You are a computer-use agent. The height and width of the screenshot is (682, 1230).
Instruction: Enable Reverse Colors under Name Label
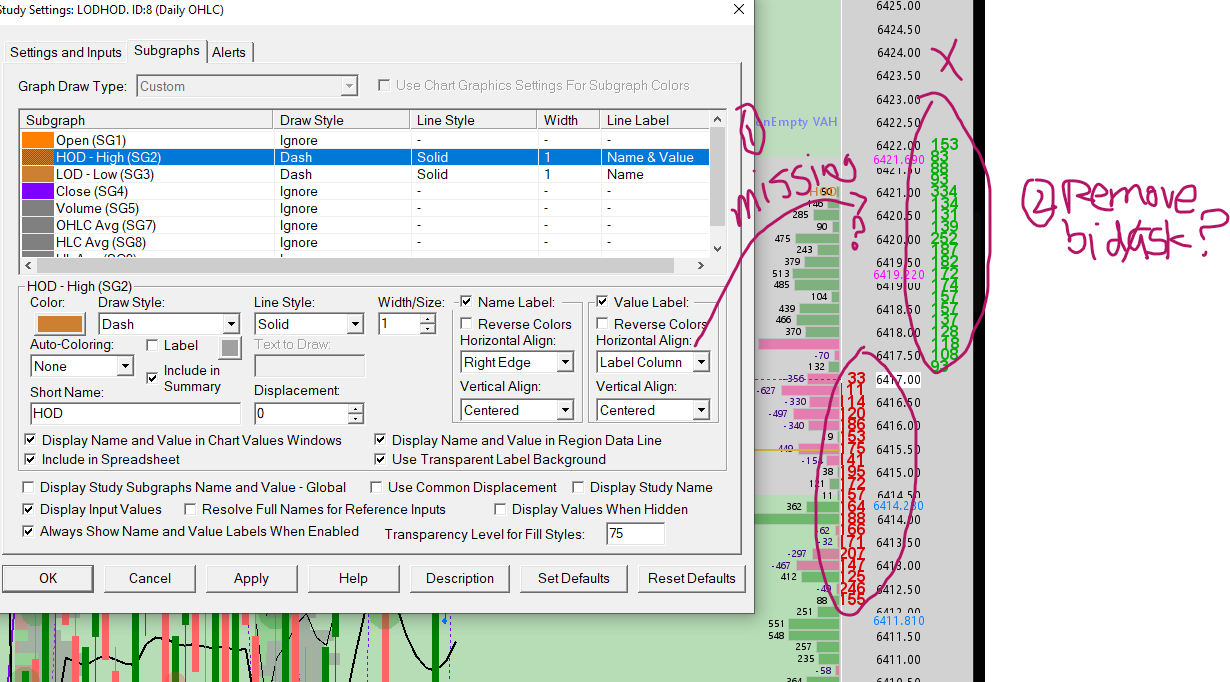pos(467,324)
